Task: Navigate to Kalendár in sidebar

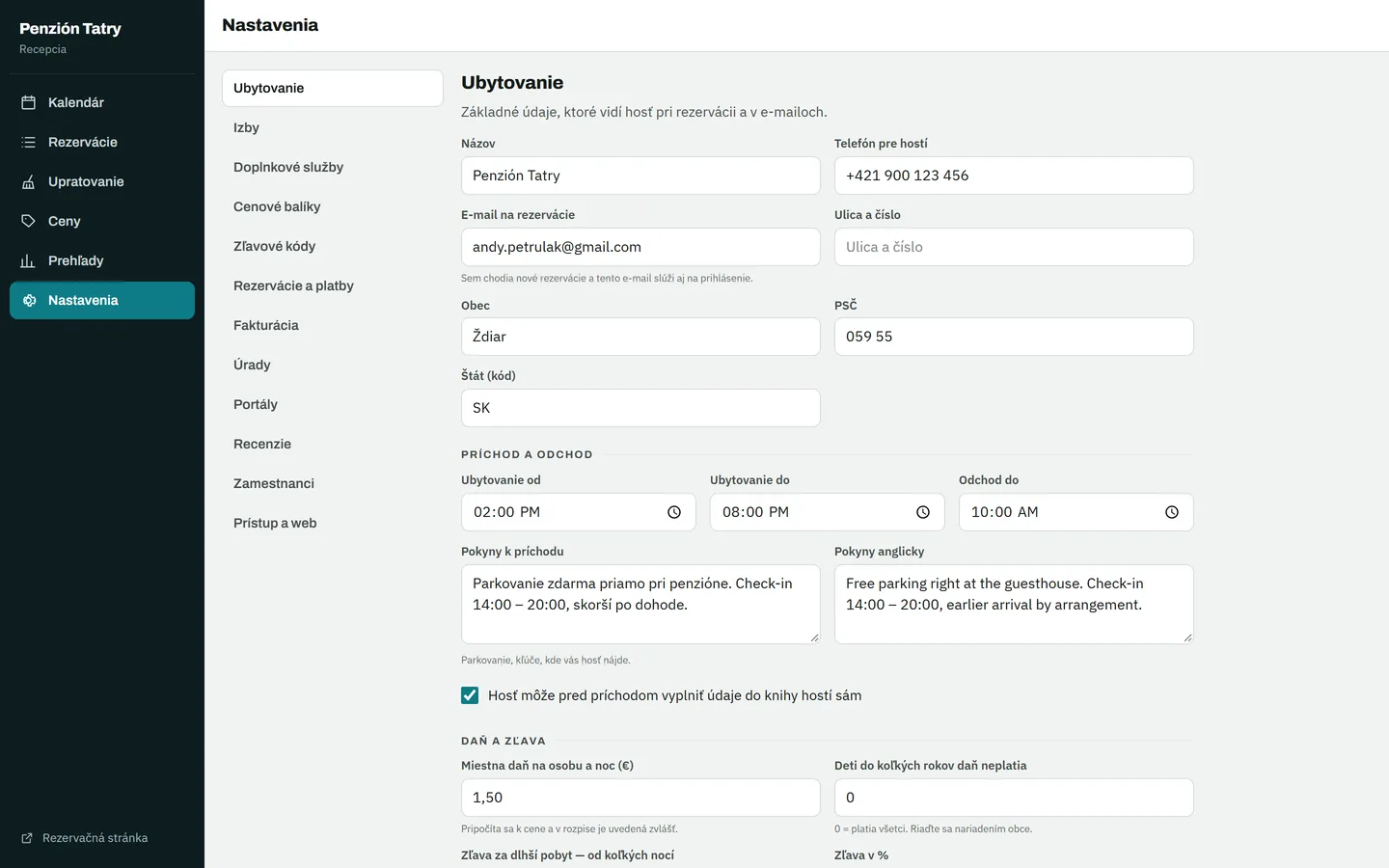Action: click(x=102, y=102)
